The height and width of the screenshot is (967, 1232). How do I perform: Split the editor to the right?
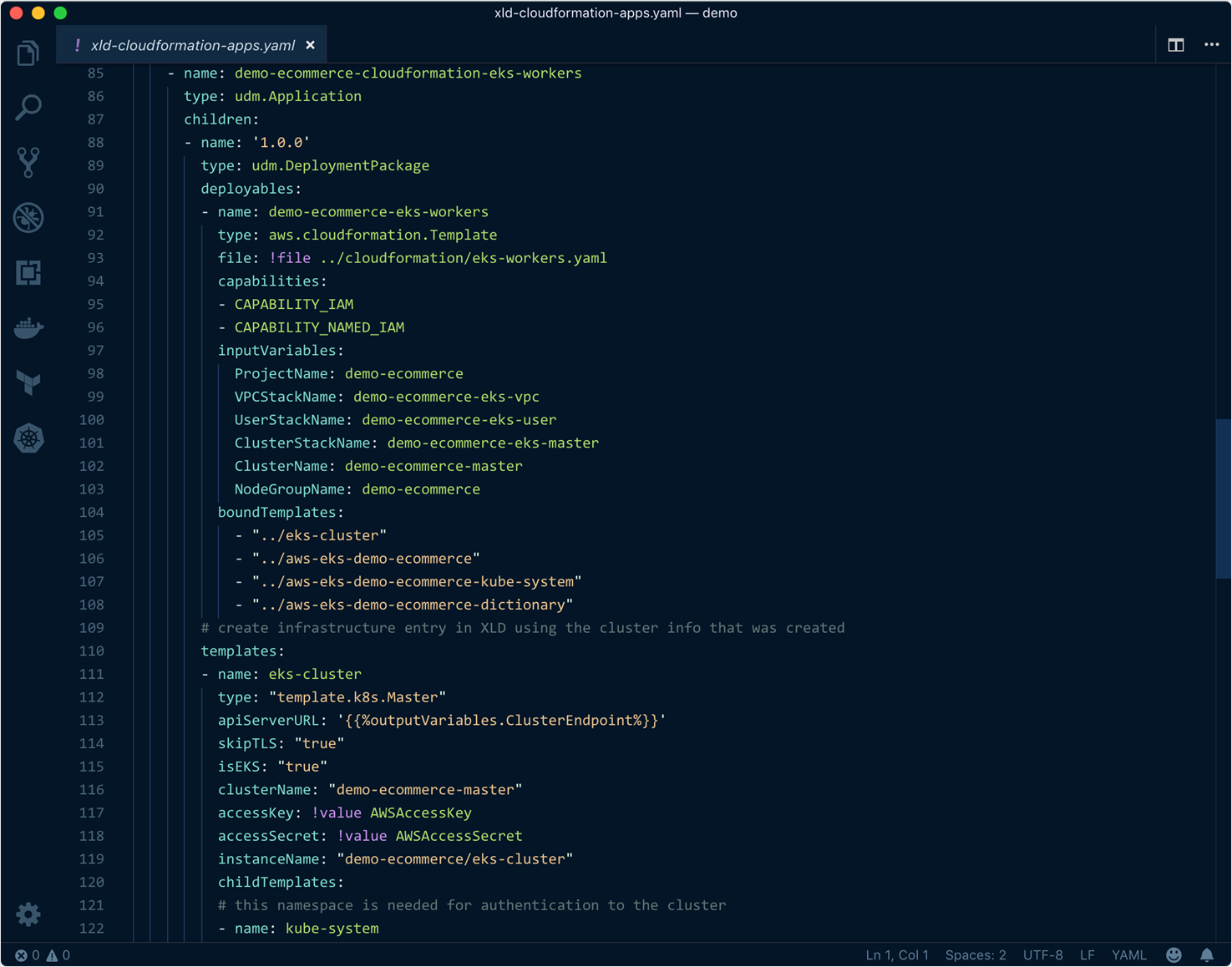[x=1176, y=45]
